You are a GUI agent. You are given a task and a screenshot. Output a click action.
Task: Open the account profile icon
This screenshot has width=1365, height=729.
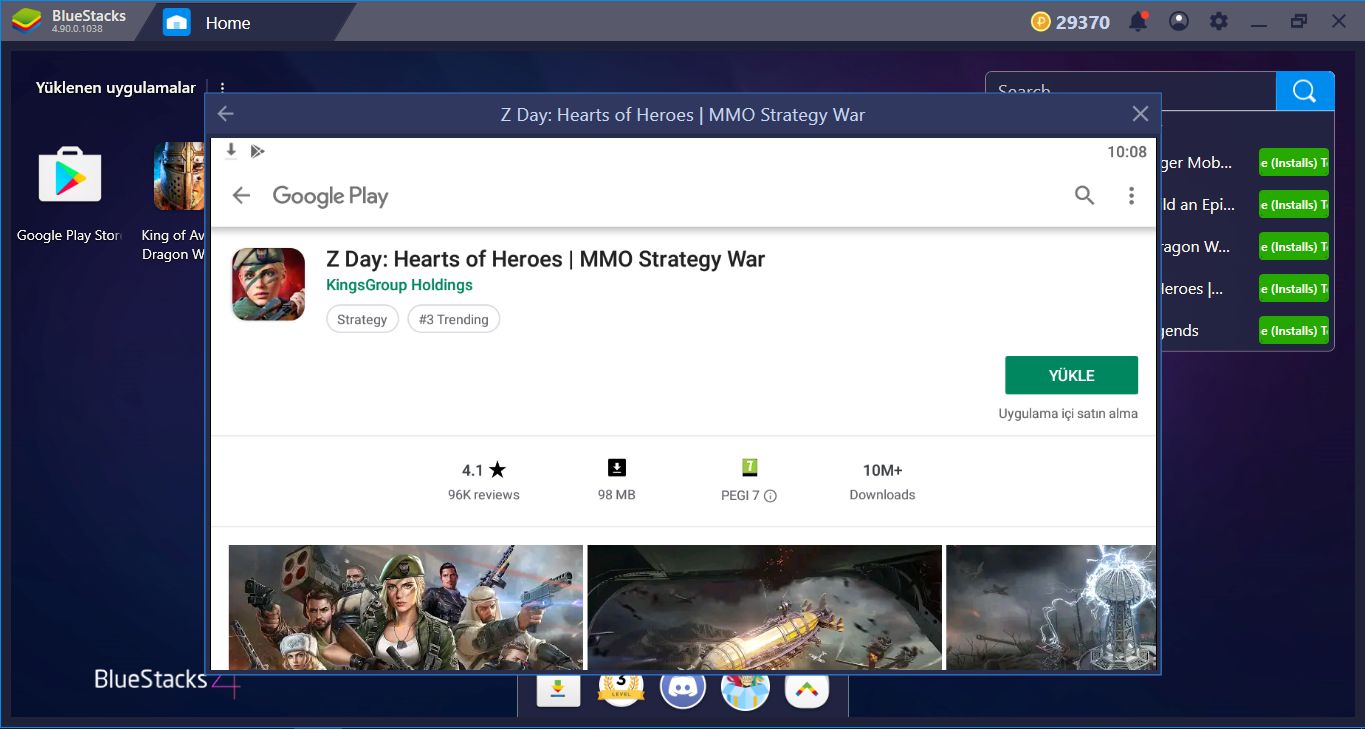point(1179,21)
